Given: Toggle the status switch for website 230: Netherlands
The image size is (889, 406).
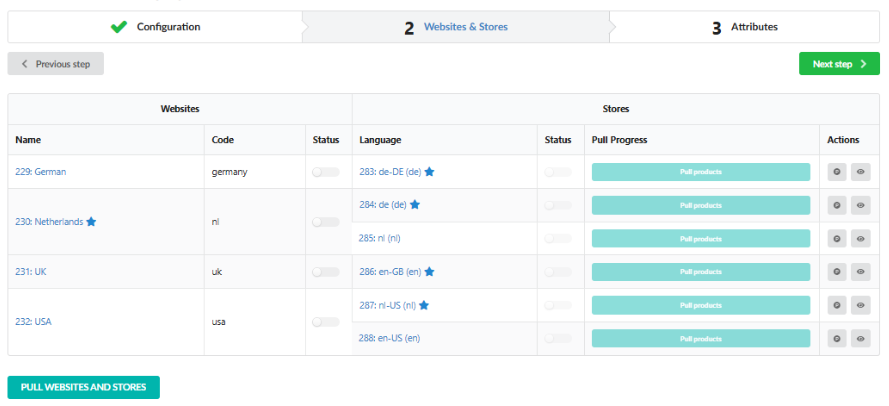Looking at the screenshot, I should (x=325, y=222).
